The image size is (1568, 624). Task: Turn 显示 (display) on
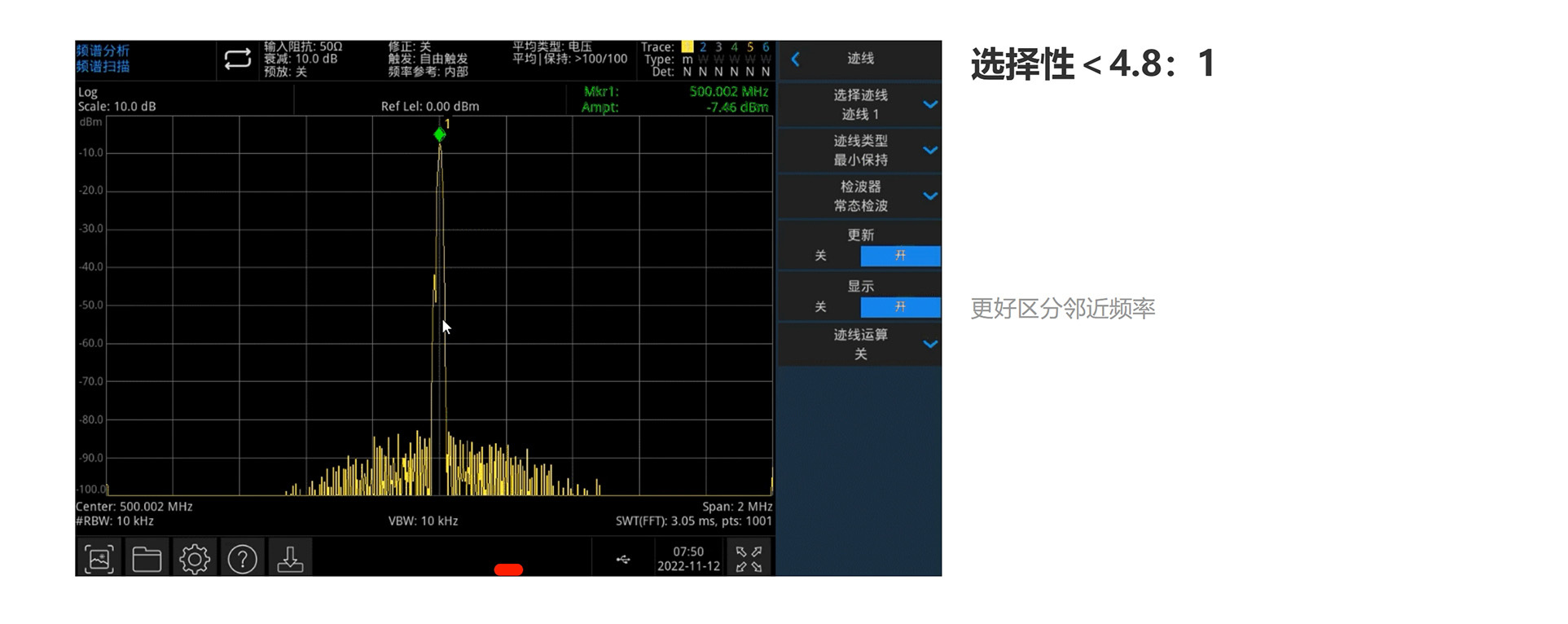pos(900,307)
